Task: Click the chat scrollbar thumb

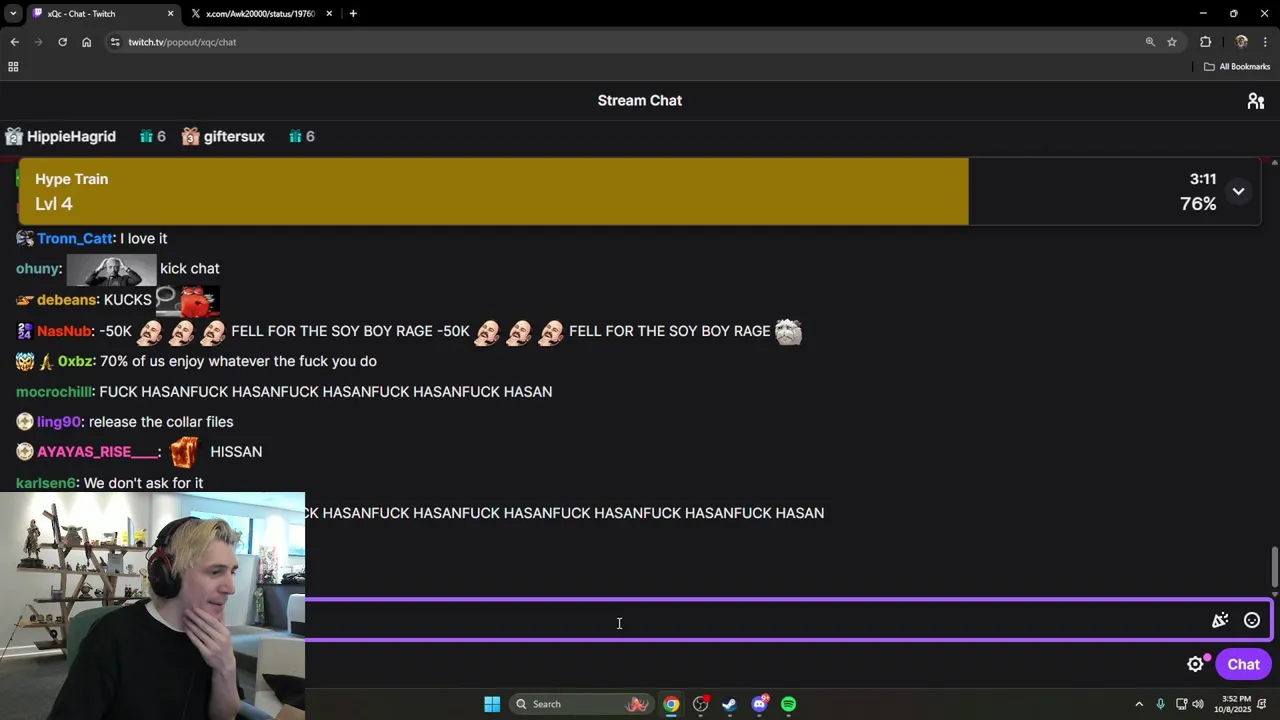Action: (1274, 567)
